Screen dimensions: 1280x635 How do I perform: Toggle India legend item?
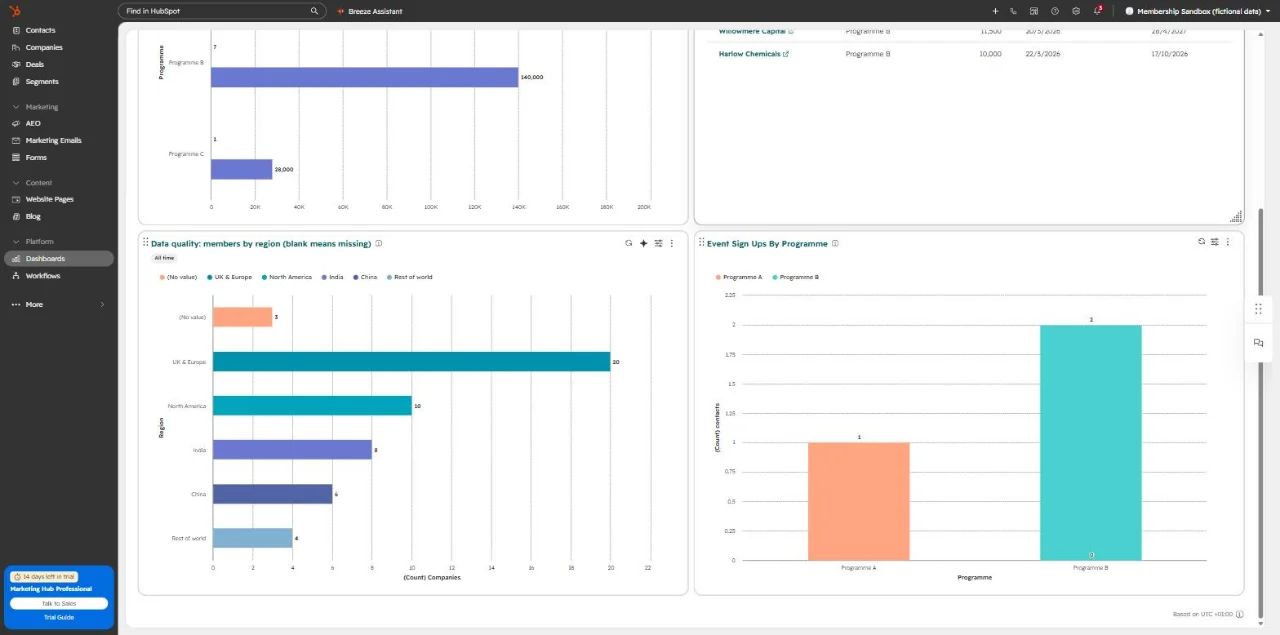[x=331, y=277]
